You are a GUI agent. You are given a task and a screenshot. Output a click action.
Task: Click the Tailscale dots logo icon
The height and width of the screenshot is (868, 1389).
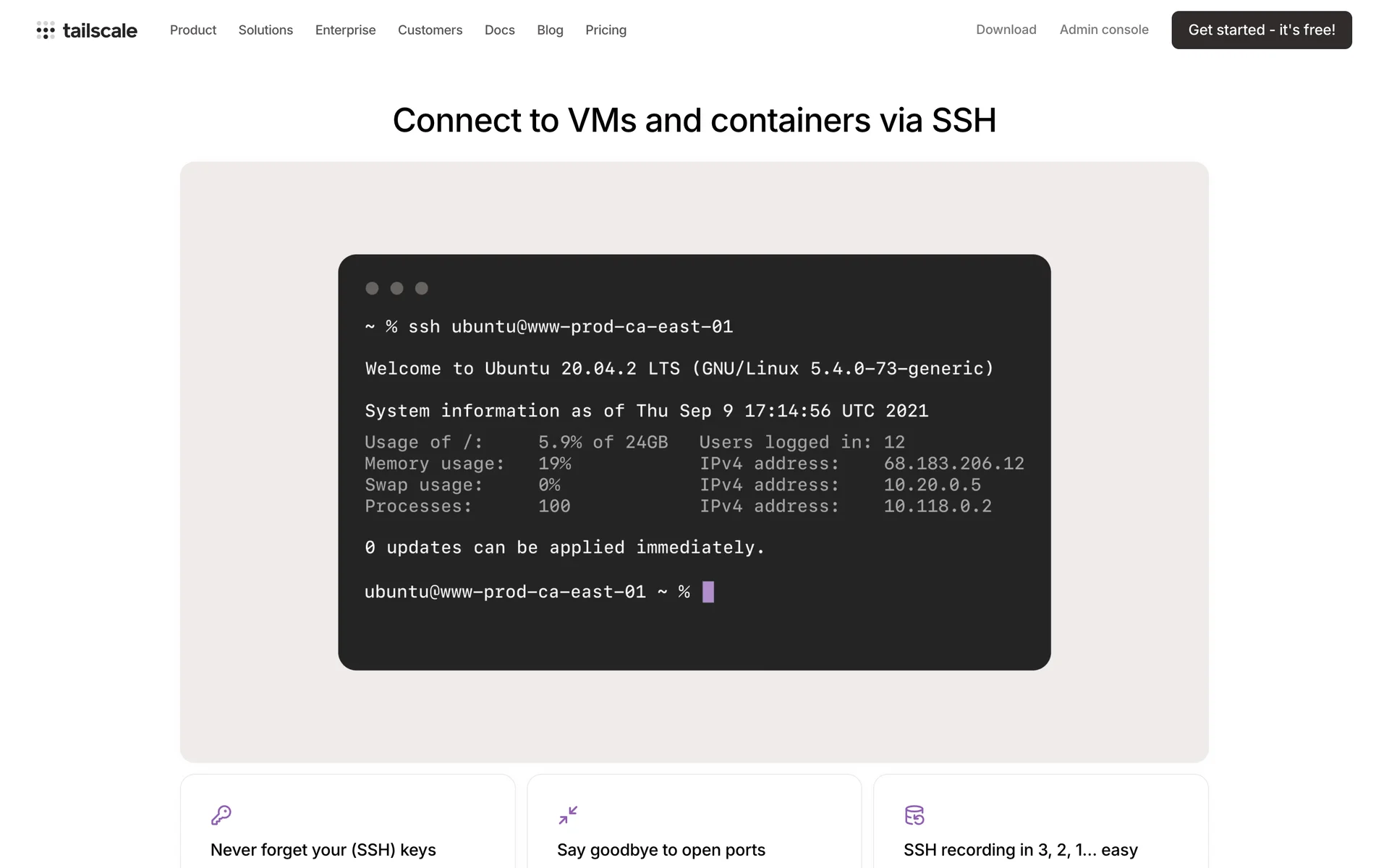point(46,30)
